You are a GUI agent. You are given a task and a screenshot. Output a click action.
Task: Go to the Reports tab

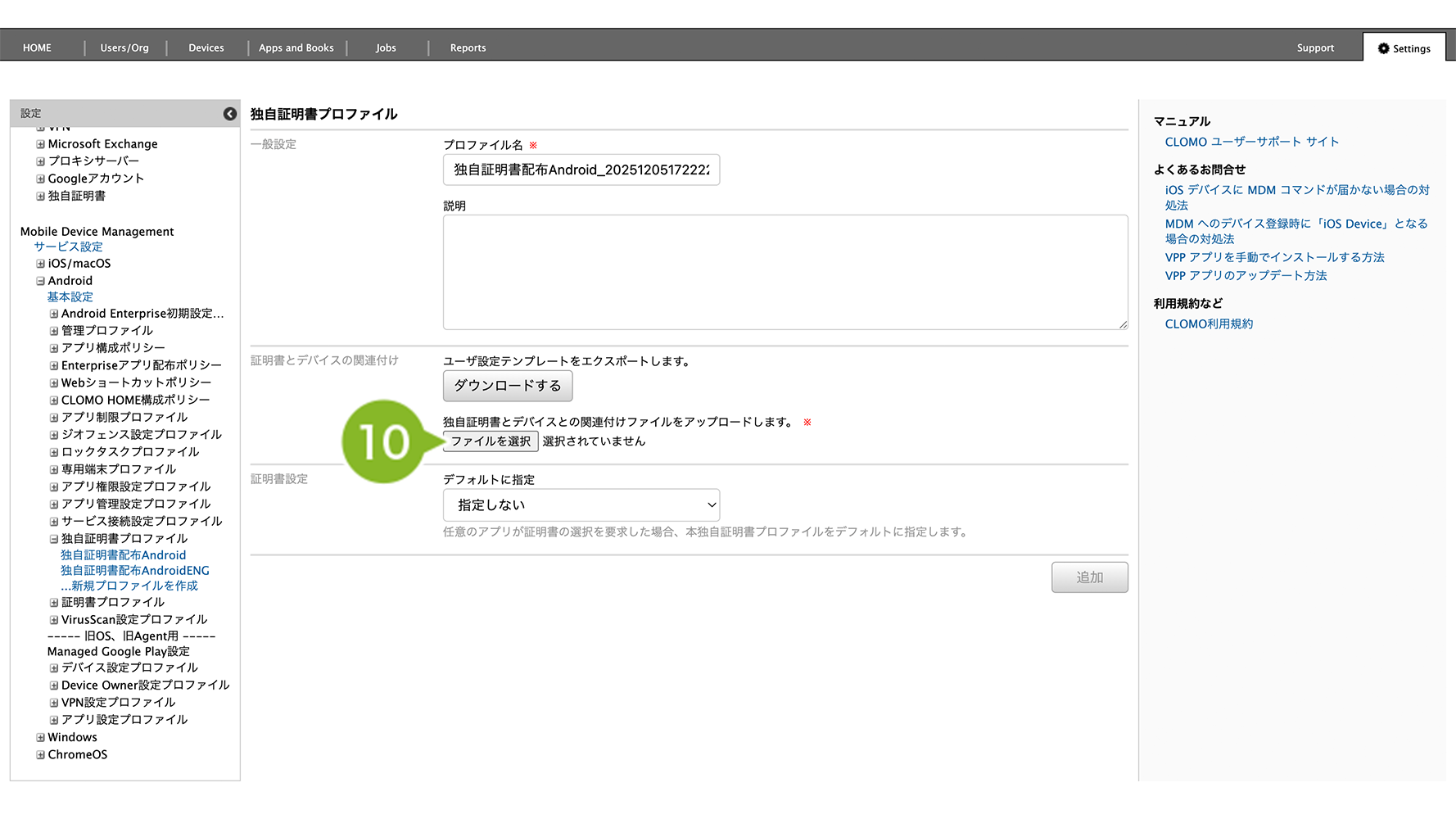coord(468,48)
